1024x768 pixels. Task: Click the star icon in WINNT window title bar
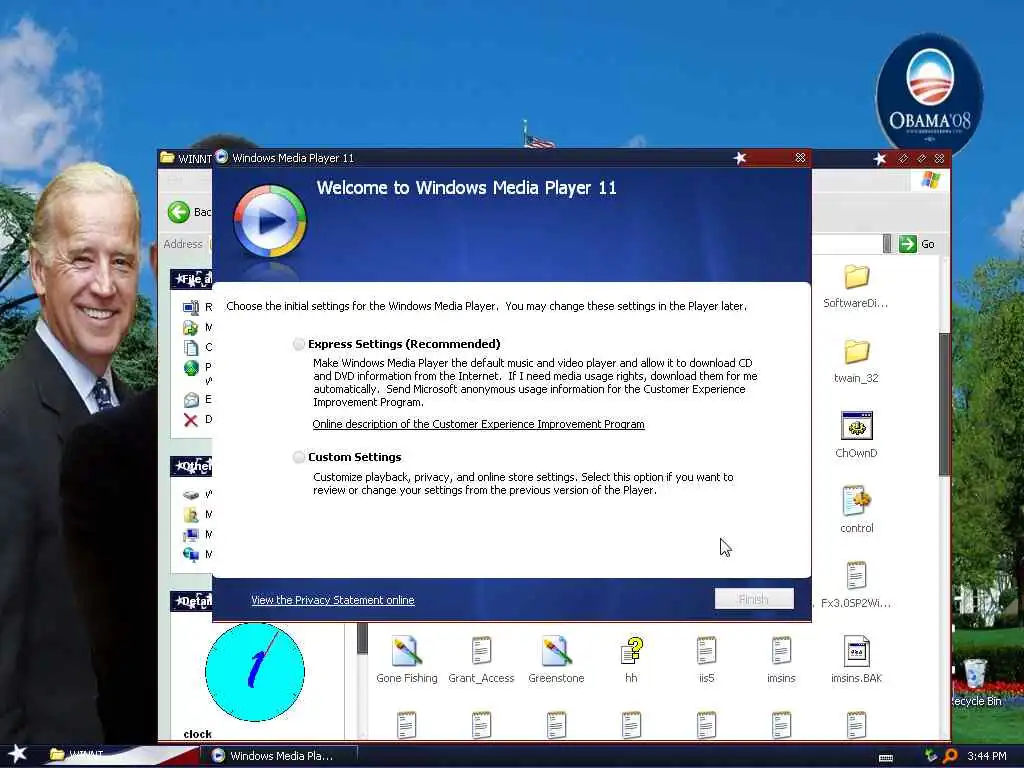tap(880, 158)
